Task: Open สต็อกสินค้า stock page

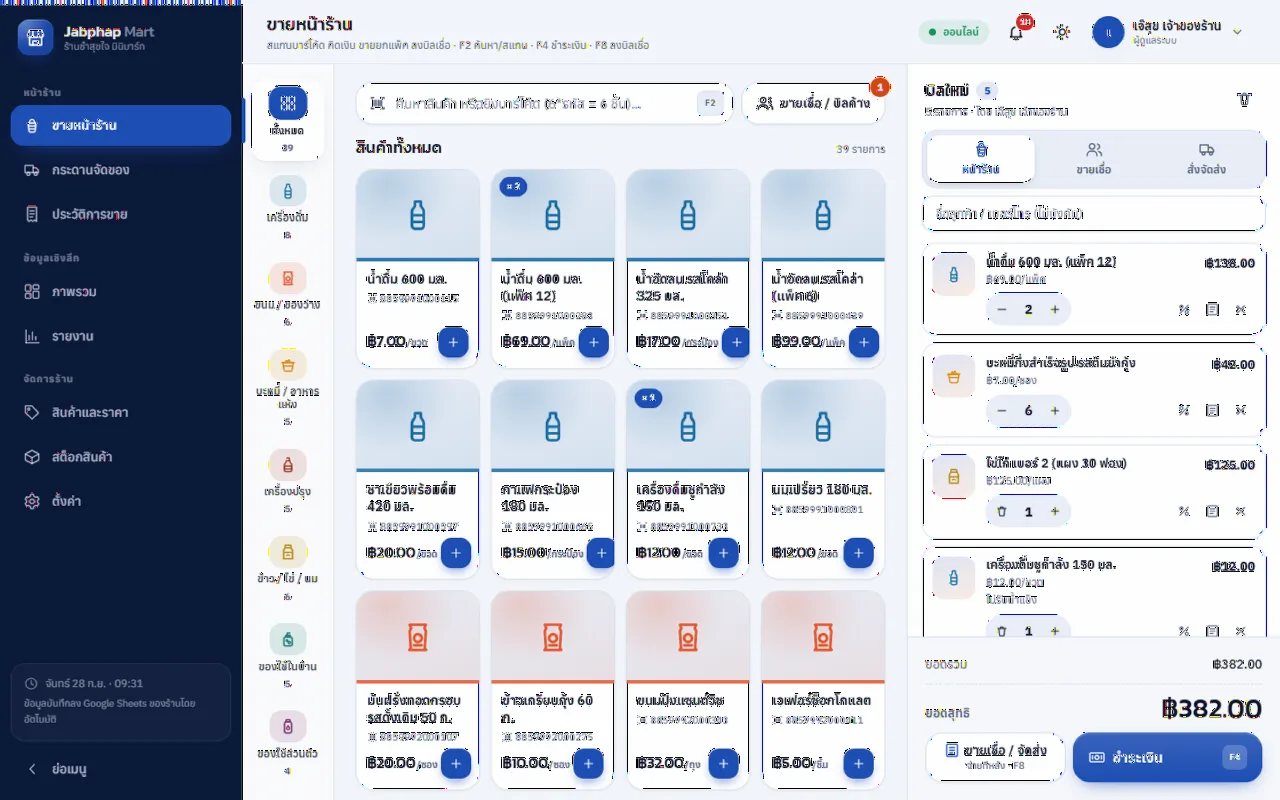Action: (121, 457)
